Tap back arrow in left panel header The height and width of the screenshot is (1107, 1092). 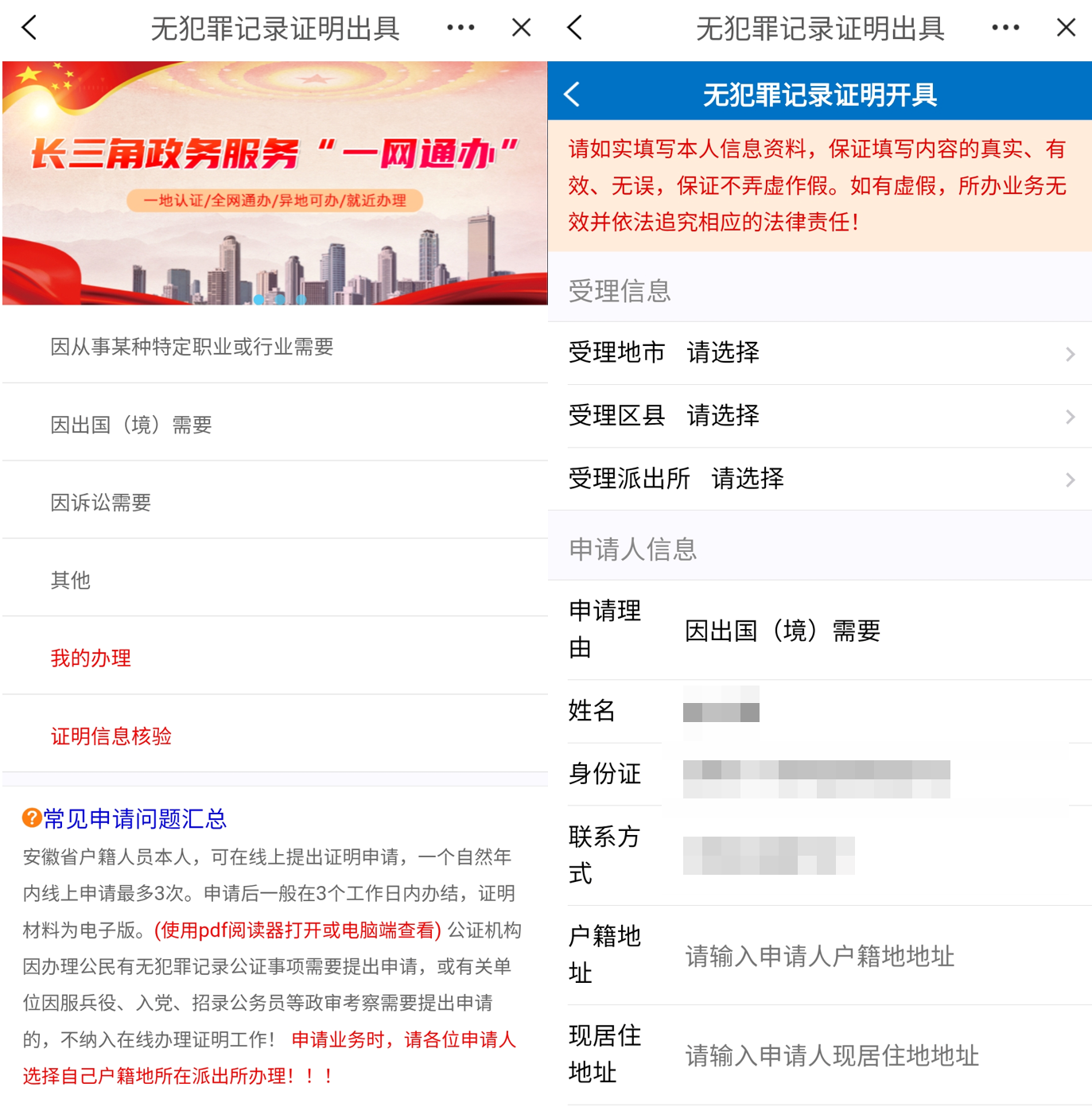click(29, 28)
